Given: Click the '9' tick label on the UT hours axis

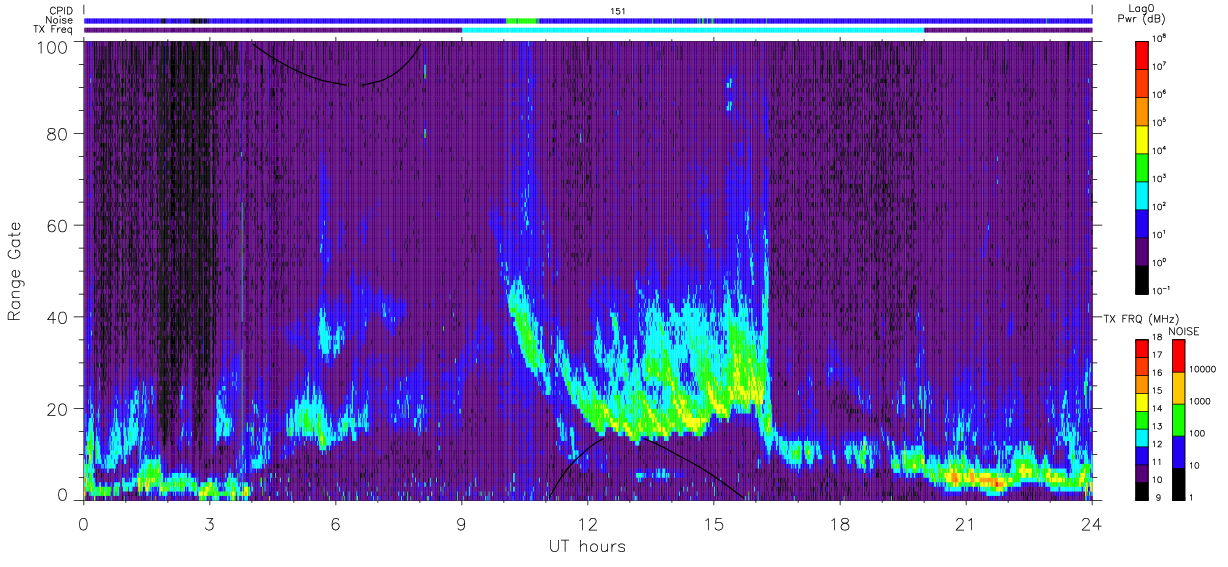Looking at the screenshot, I should (462, 523).
